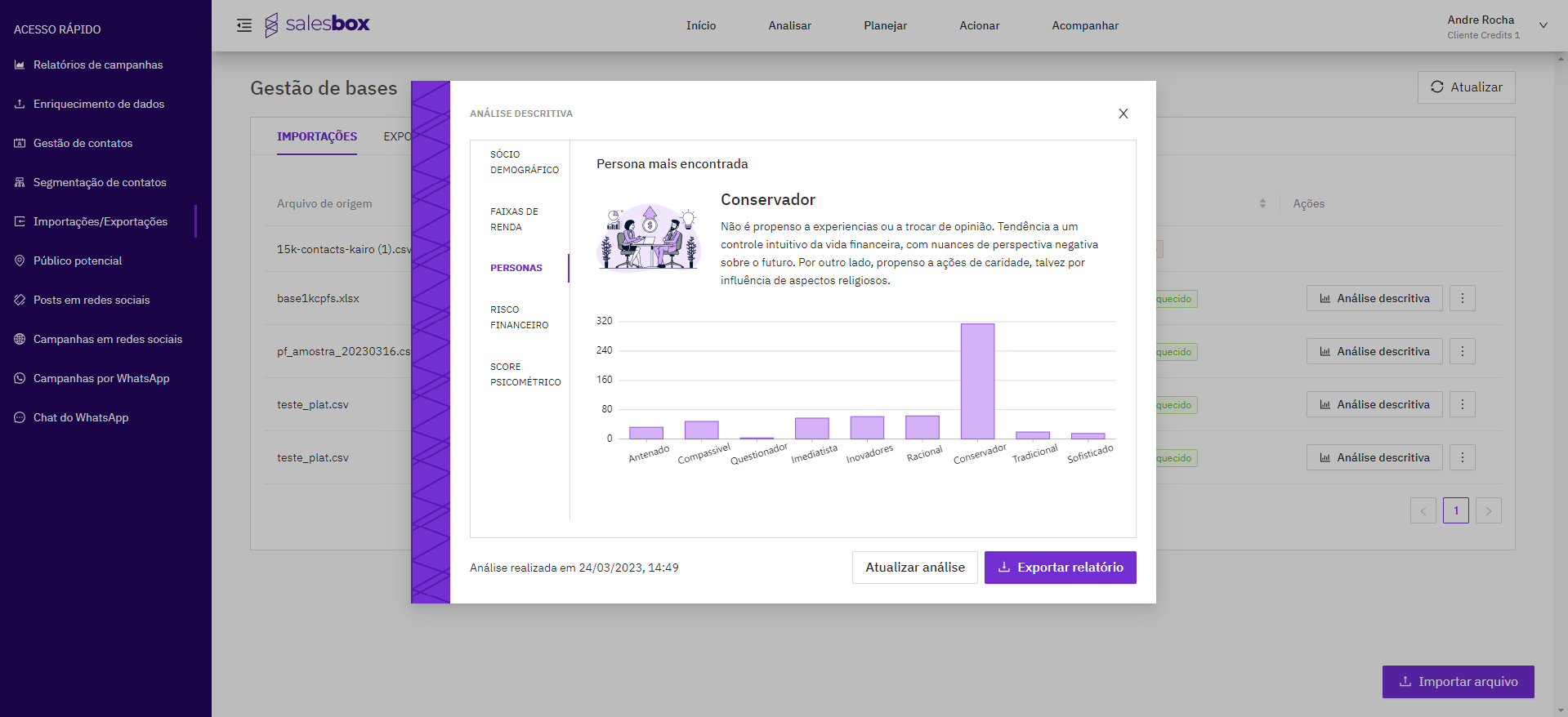Open Campanhas por WhatsApp sidebar item
1568x717 pixels.
[x=101, y=378]
